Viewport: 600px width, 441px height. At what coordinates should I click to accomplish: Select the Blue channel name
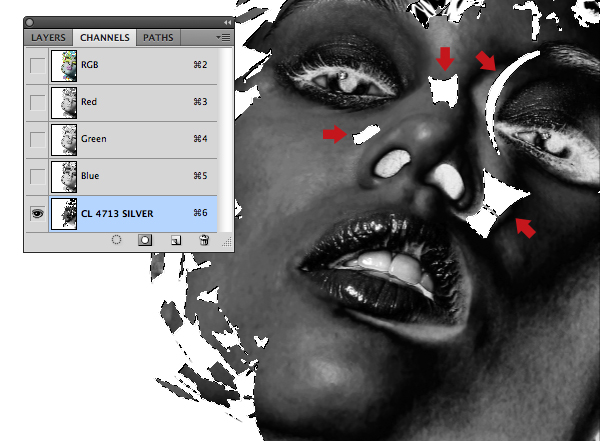[90, 176]
